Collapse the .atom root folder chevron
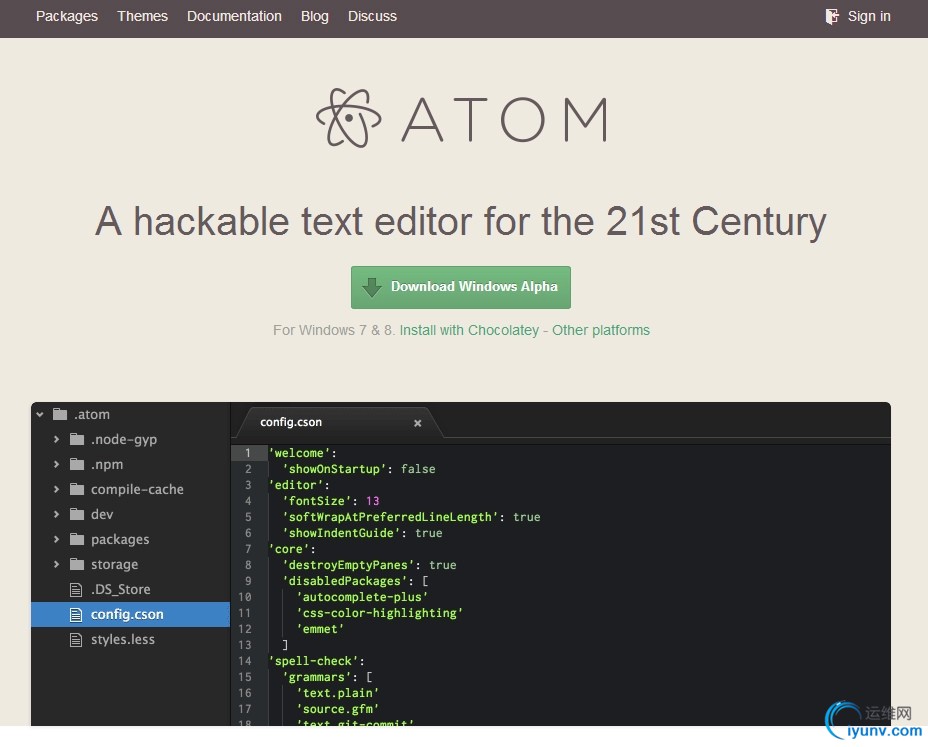 tap(40, 414)
